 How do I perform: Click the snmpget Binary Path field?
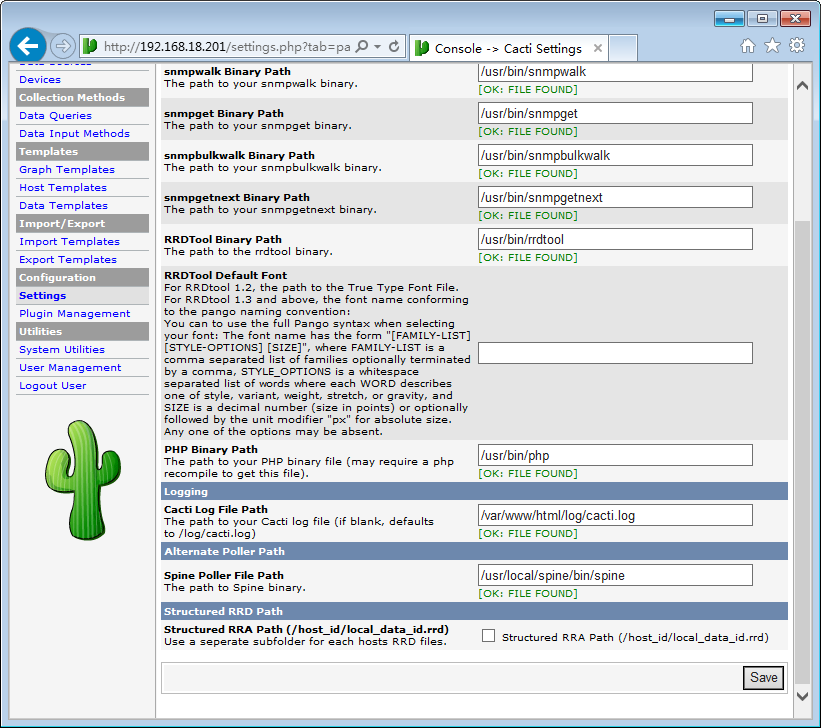[x=615, y=114]
